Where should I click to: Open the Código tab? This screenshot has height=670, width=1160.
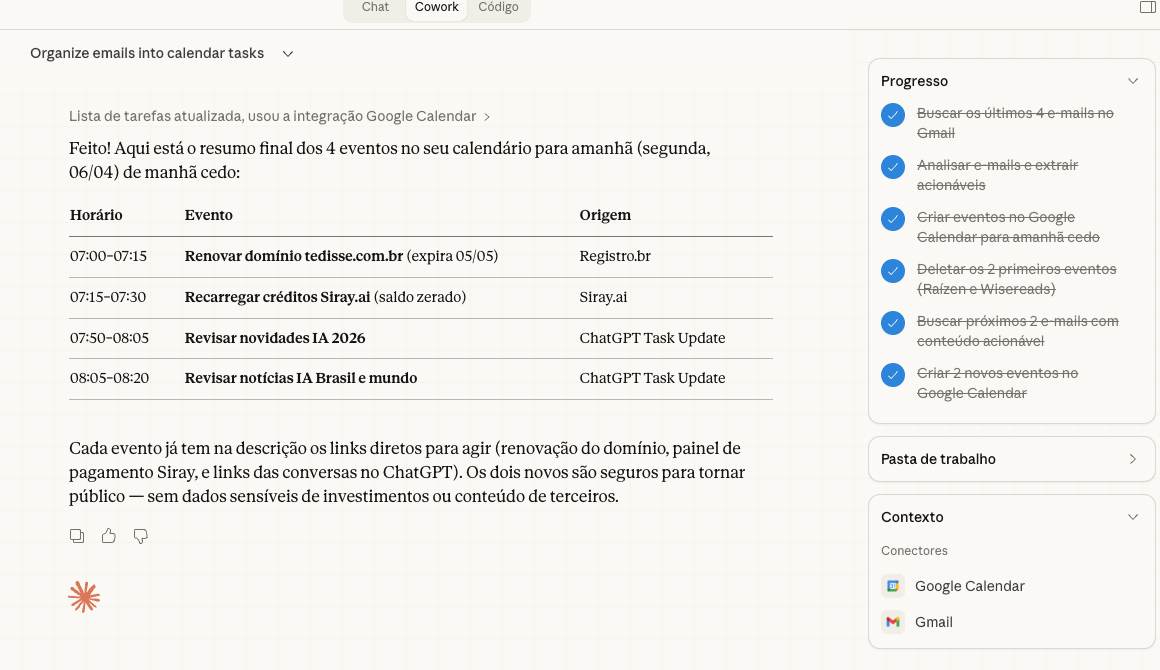[498, 7]
